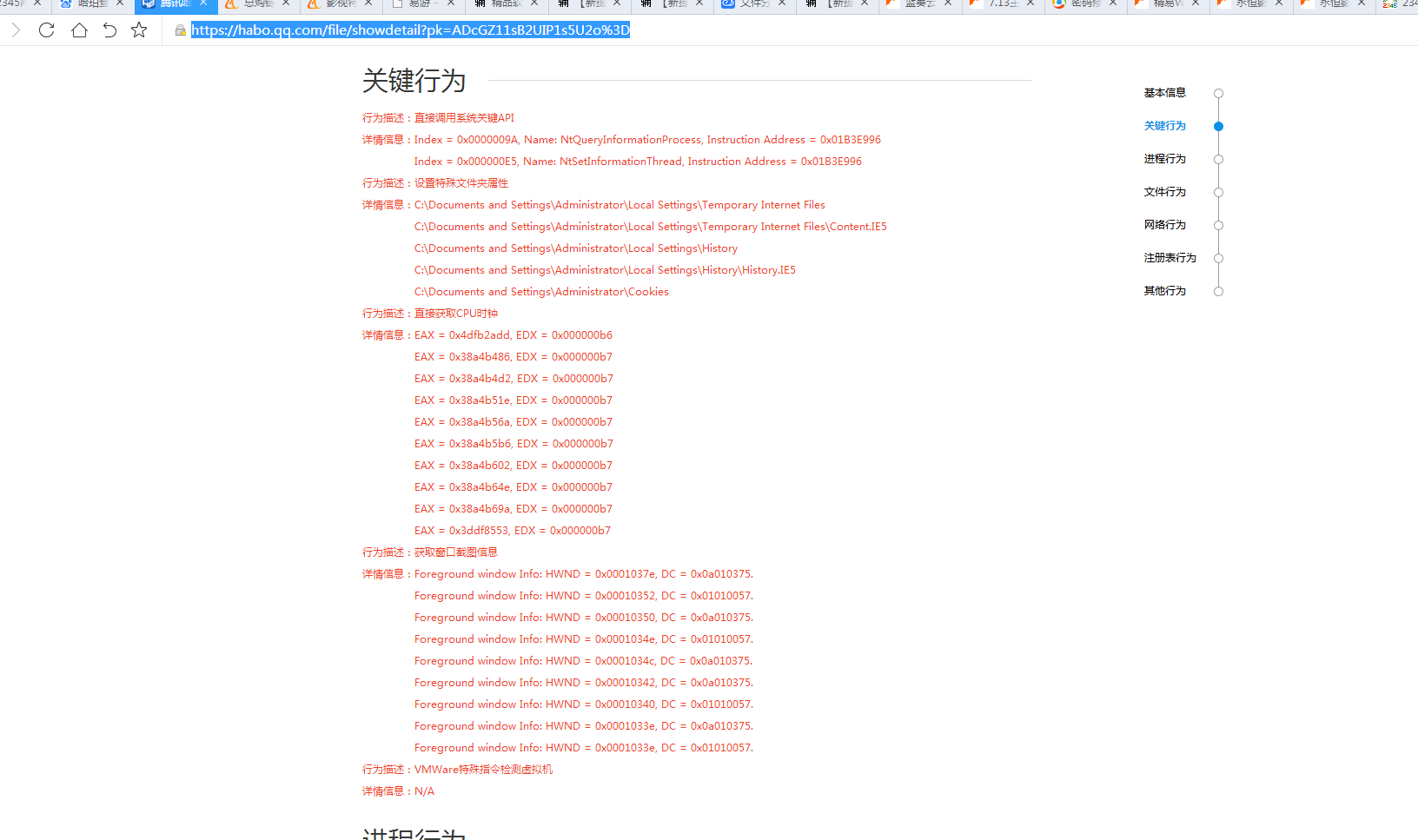Bookmark this page with the star icon

coord(139,30)
